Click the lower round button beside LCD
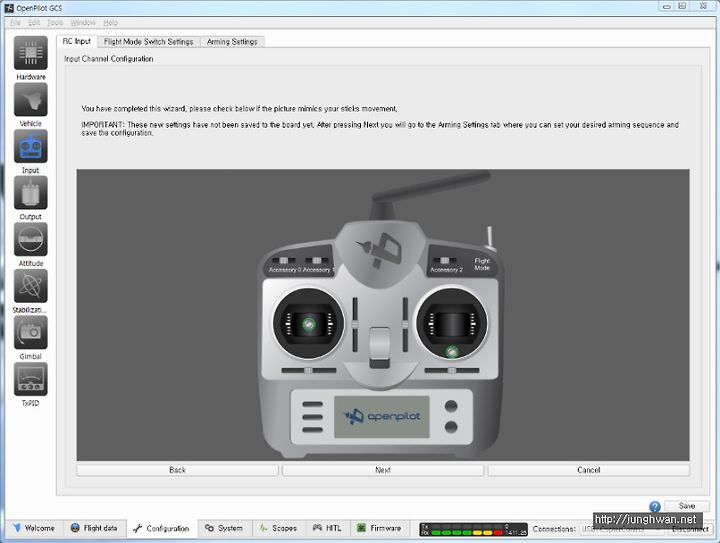 [x=451, y=427]
